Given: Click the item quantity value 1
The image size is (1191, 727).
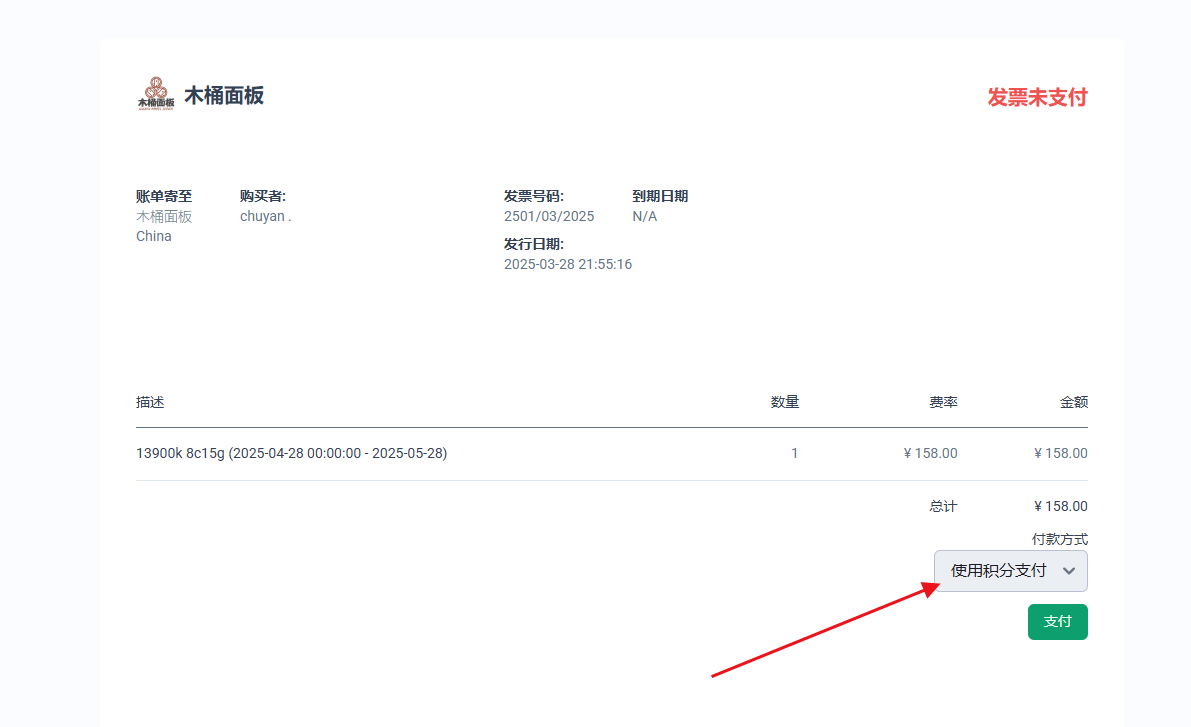Looking at the screenshot, I should [794, 453].
